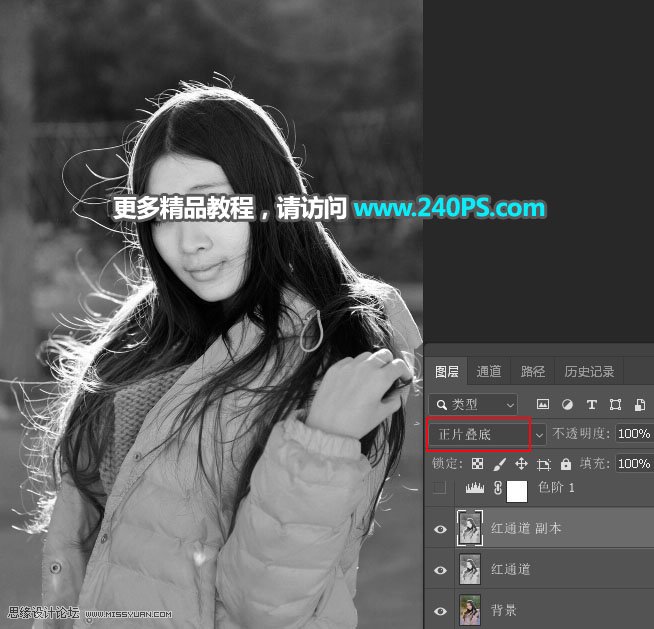Select the 红通道 副本 layer name

[x=526, y=528]
